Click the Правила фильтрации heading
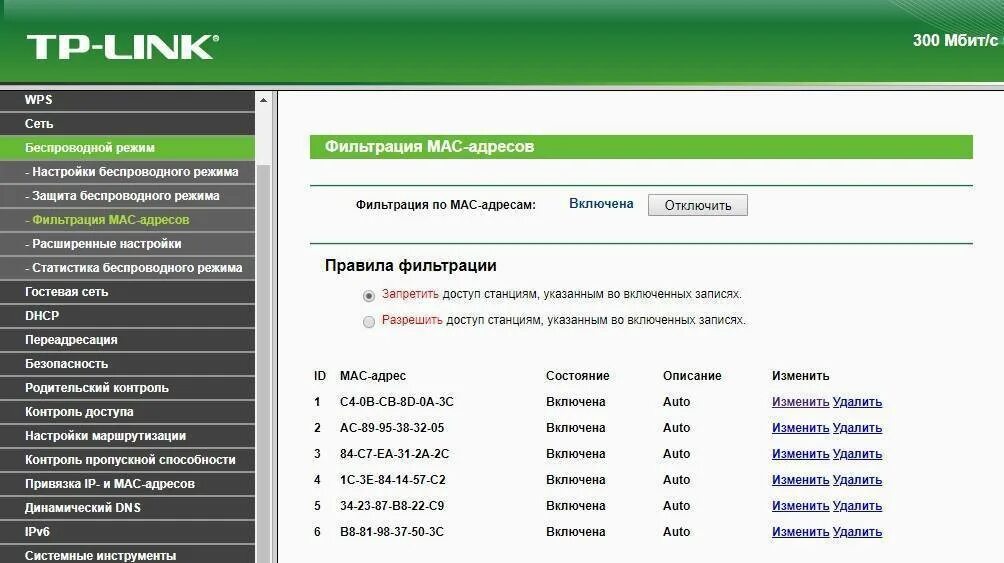Image resolution: width=1004 pixels, height=563 pixels. click(x=410, y=265)
